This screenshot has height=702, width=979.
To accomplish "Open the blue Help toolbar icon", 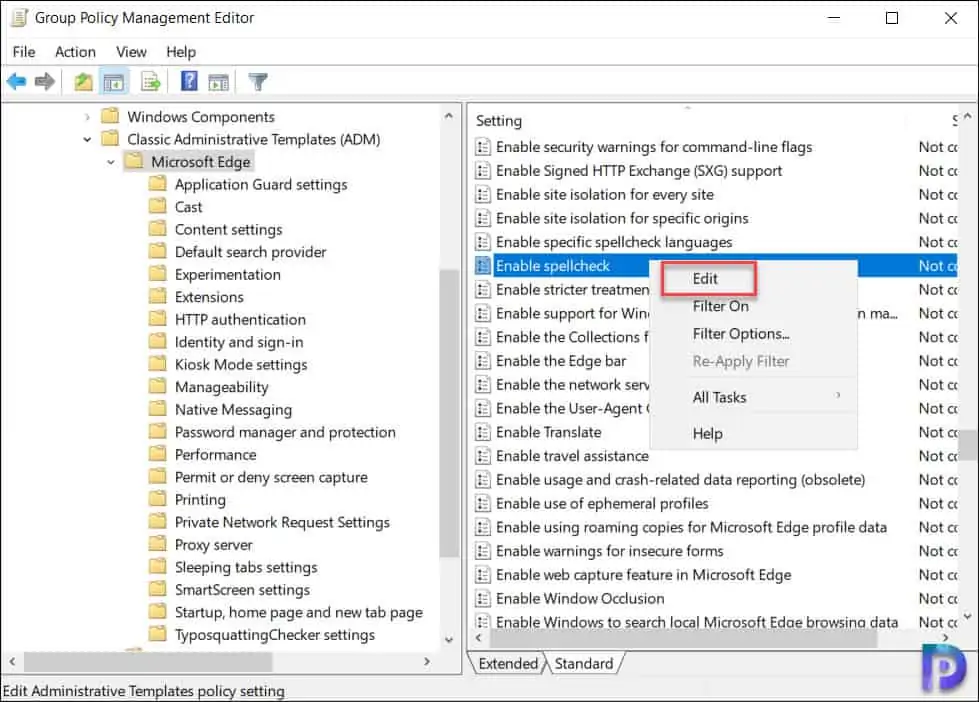I will (189, 81).
